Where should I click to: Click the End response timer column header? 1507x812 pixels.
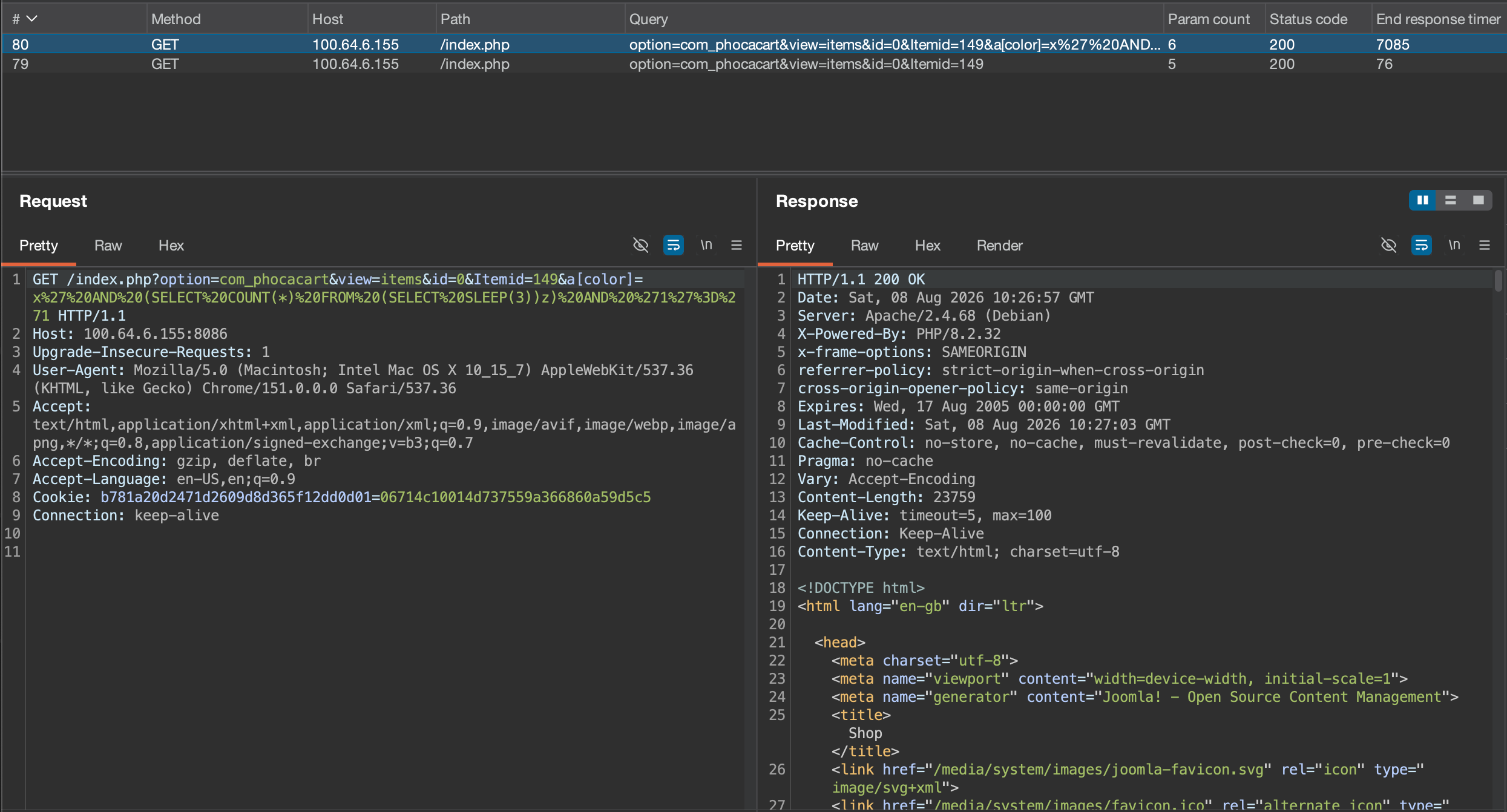[1439, 19]
